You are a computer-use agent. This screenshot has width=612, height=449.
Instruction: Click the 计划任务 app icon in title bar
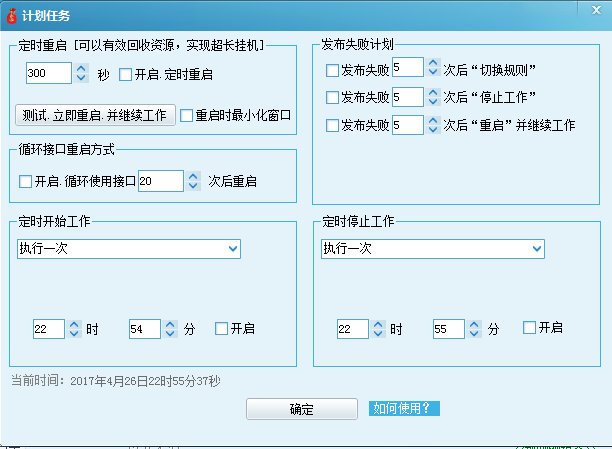point(12,16)
